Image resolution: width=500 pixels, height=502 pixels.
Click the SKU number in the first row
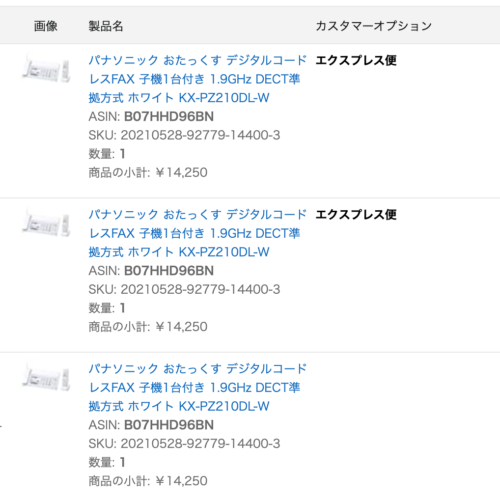click(200, 135)
